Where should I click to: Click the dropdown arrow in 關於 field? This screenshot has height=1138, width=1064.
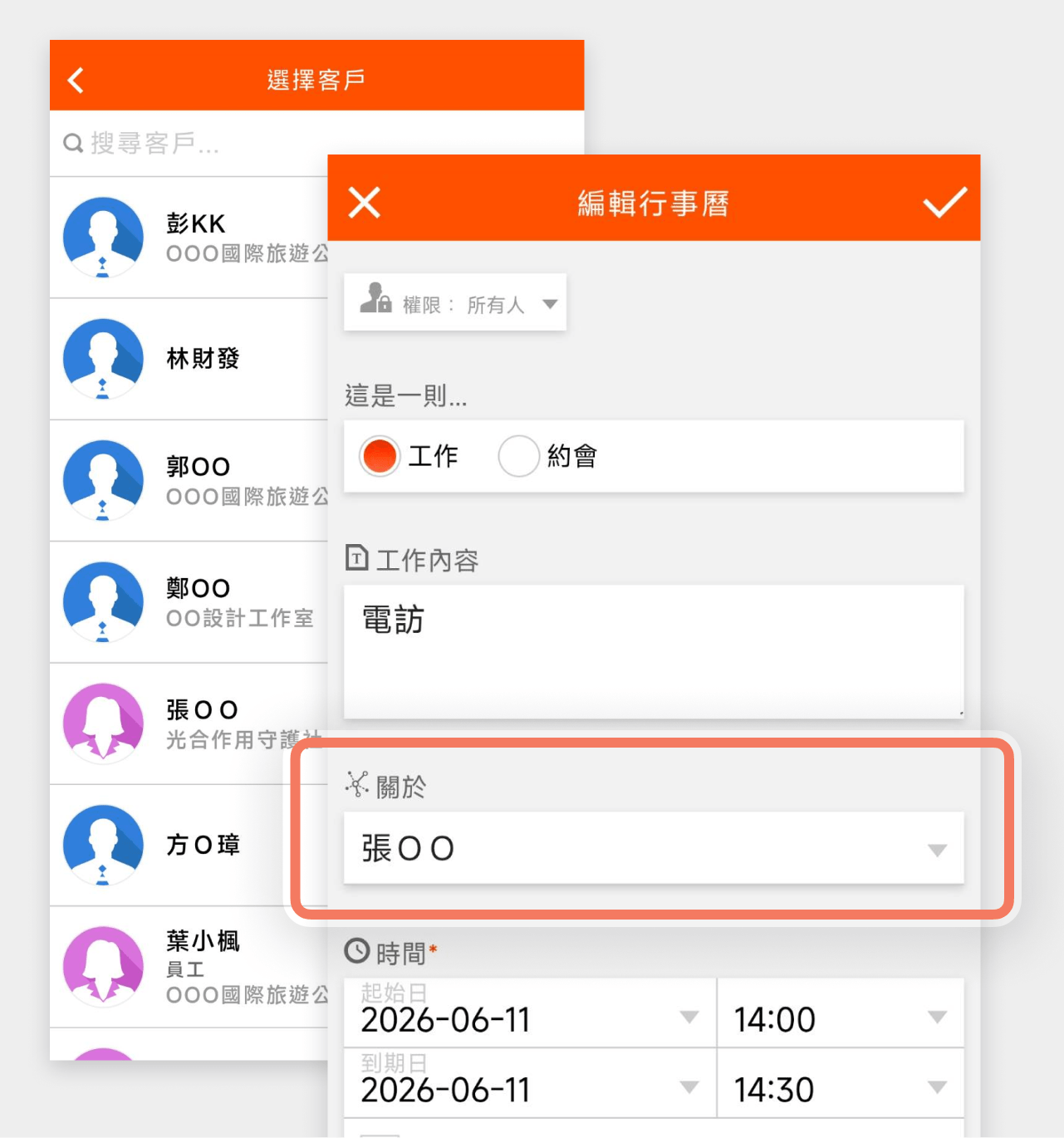tap(937, 850)
